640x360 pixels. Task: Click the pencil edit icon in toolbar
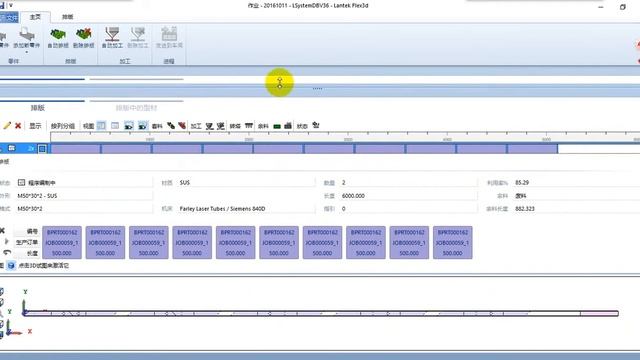[7, 126]
